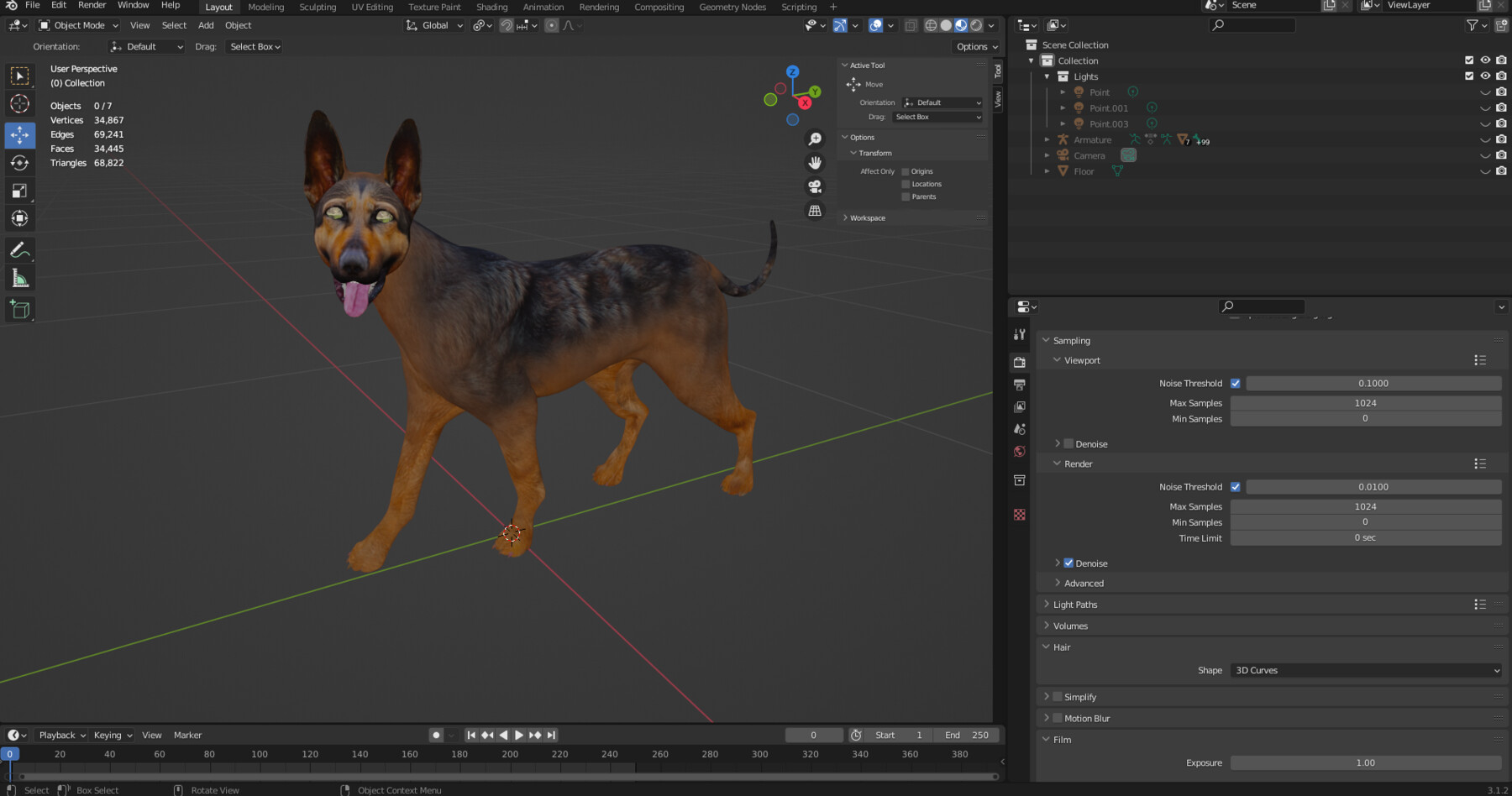Open the Output properties tab
The image size is (1512, 796).
pyautogui.click(x=1019, y=385)
